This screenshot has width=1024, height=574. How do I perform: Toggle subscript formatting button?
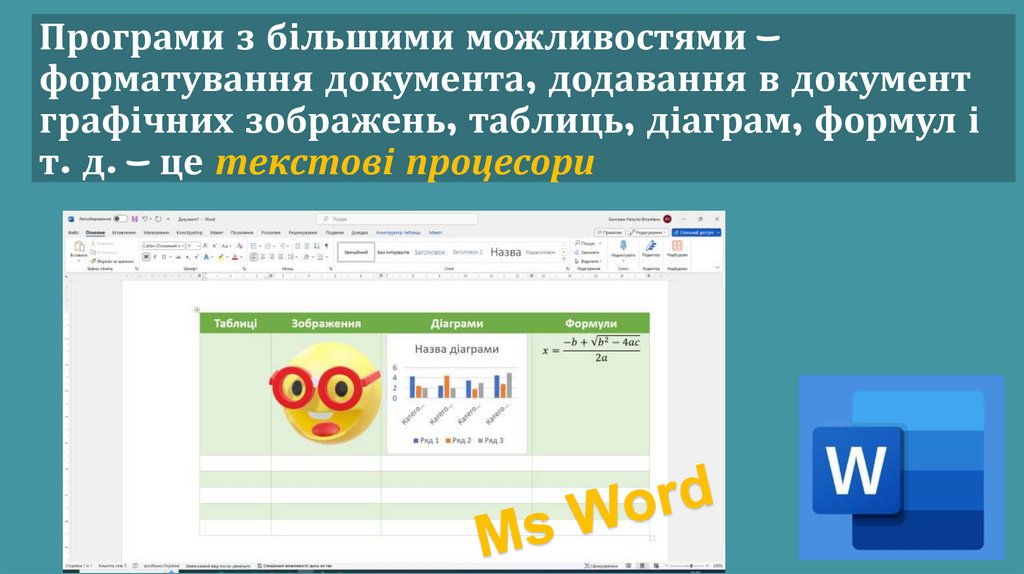[x=187, y=257]
